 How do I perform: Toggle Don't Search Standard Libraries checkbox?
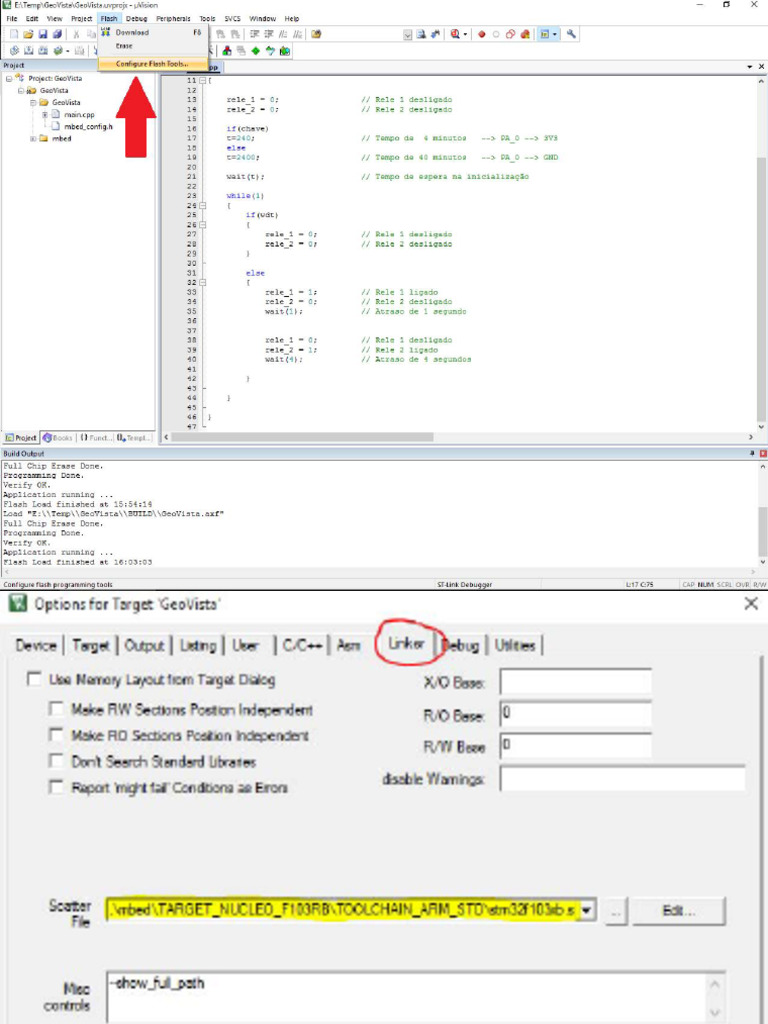[57, 761]
